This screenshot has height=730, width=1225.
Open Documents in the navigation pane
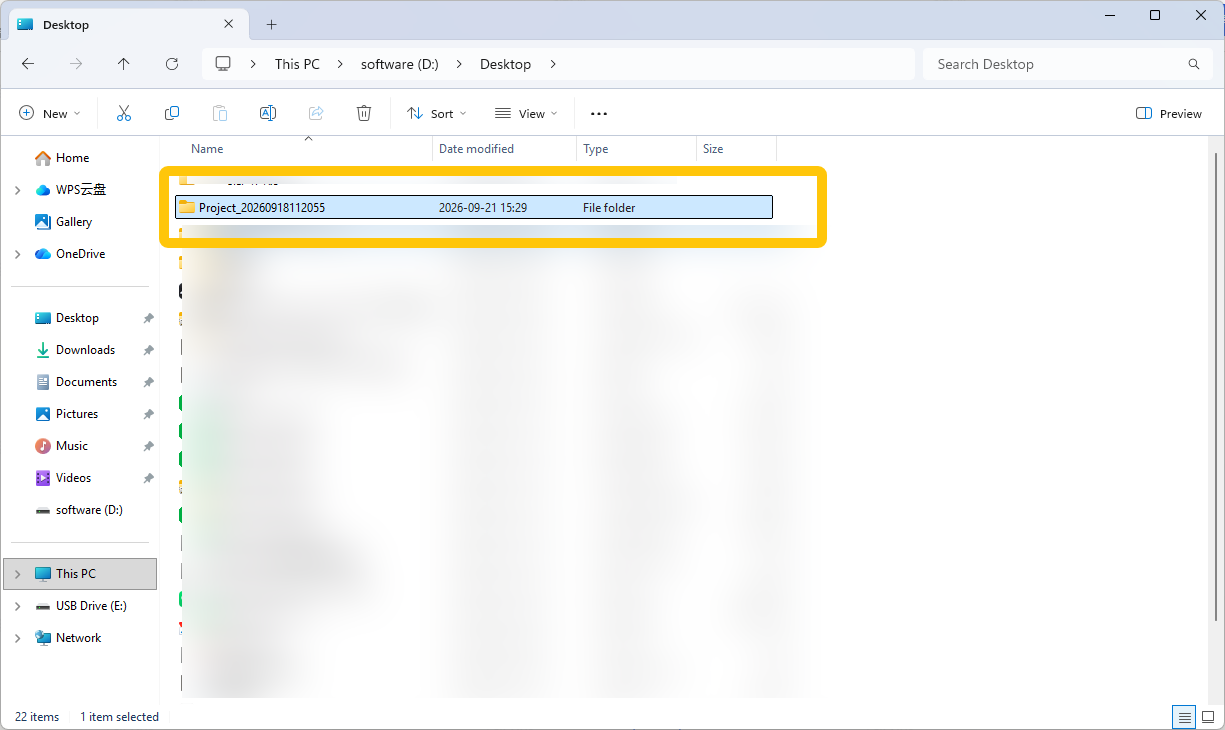(76, 382)
